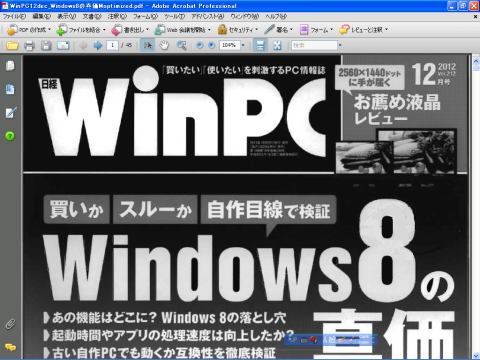
Task: Open the zoom percentage dropdown arrow
Action: coord(243,45)
